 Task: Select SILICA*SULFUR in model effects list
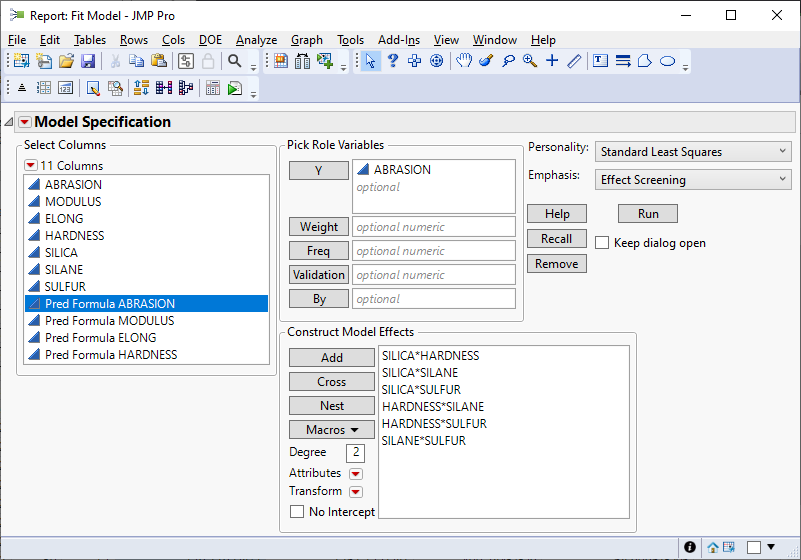[421, 389]
